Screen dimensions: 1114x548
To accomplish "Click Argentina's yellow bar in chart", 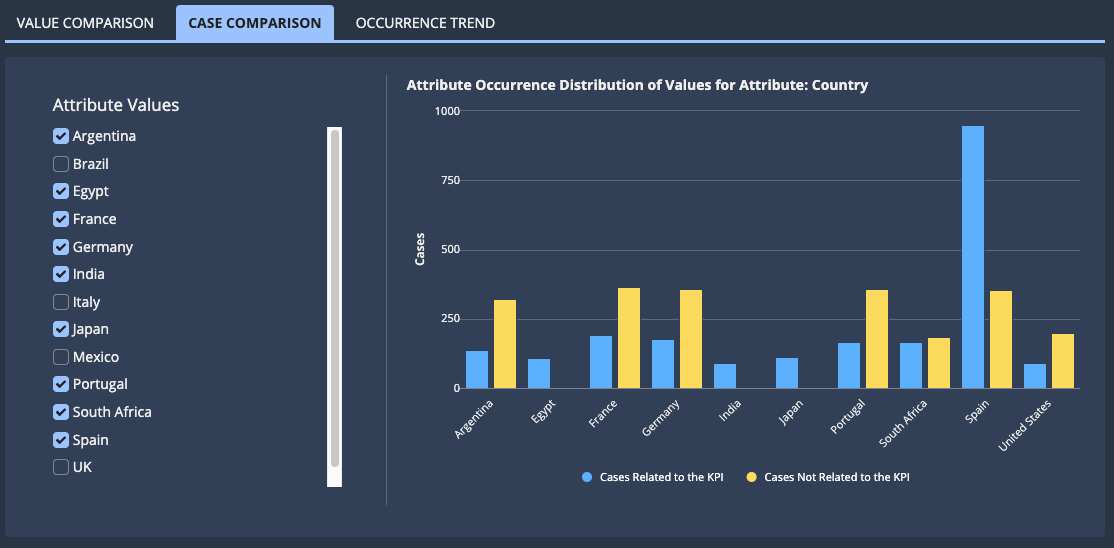I will (x=505, y=344).
